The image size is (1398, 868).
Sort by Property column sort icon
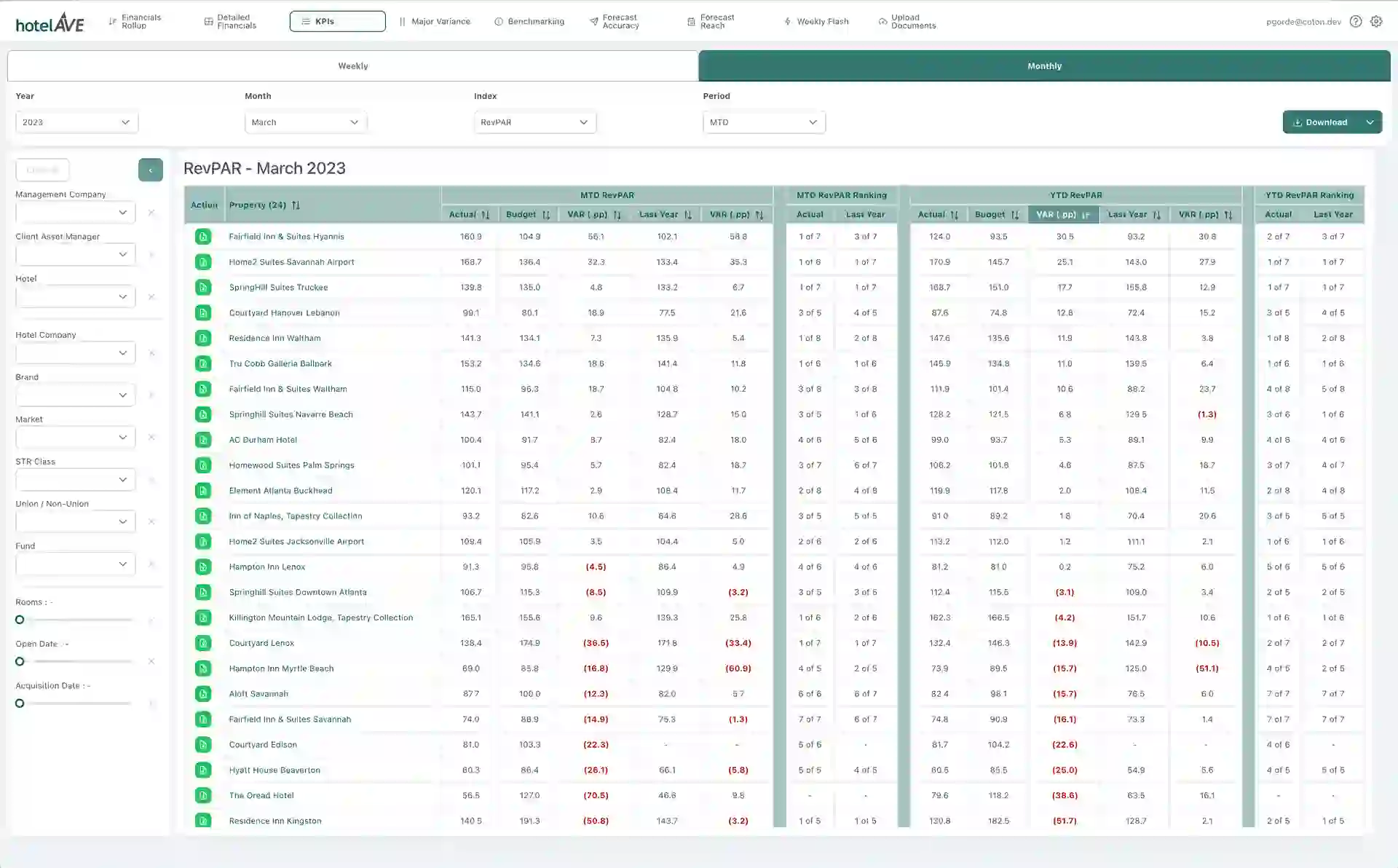pyautogui.click(x=296, y=205)
